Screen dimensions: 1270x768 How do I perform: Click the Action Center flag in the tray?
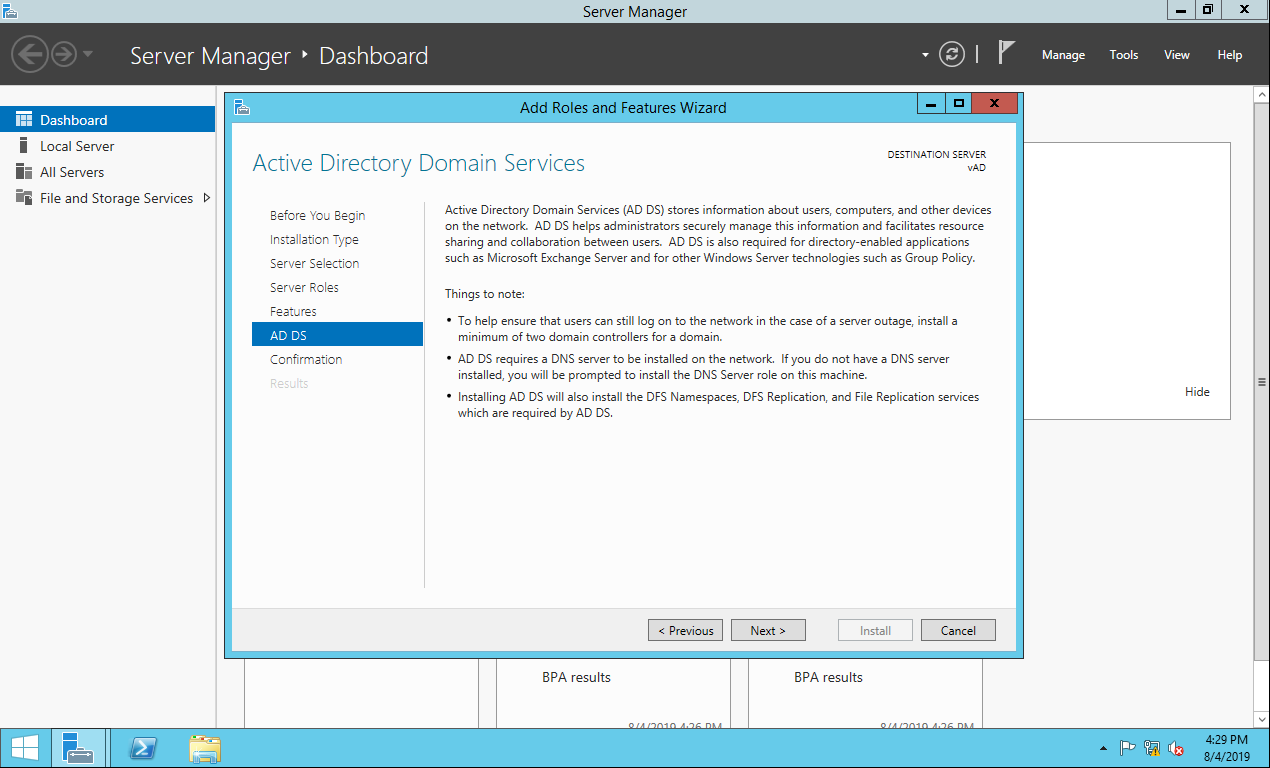pos(1127,748)
